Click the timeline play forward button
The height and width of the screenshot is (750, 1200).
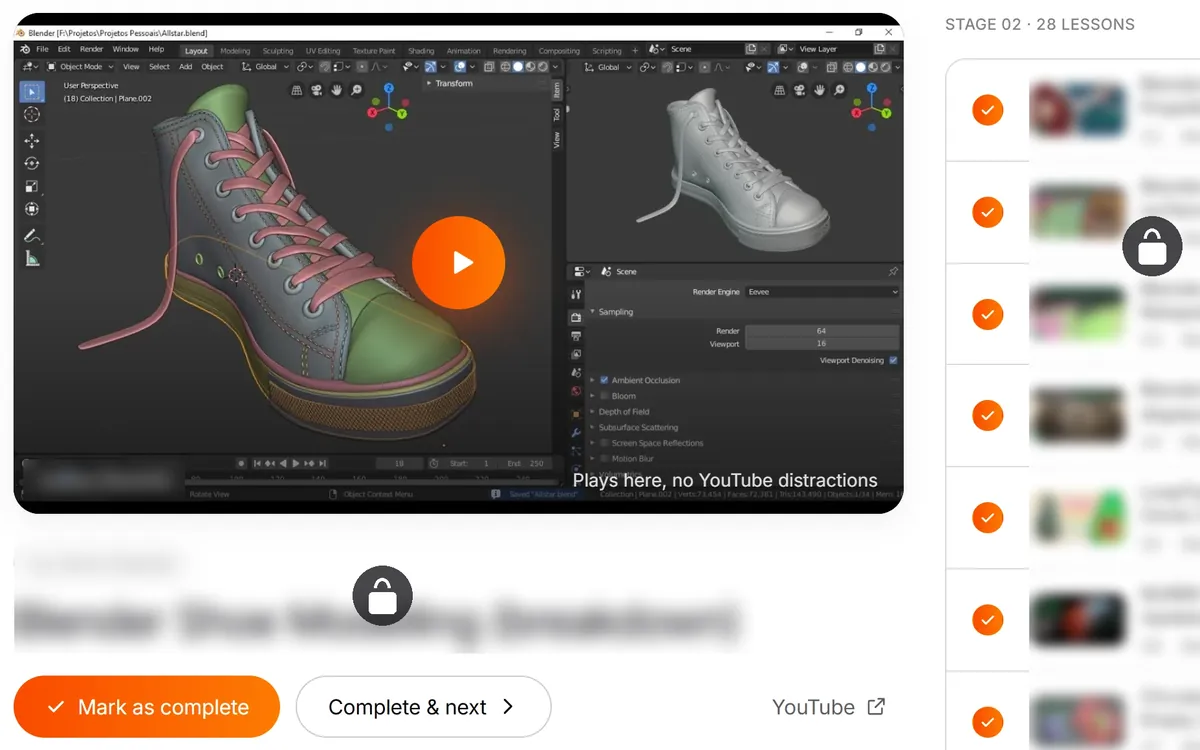click(295, 463)
